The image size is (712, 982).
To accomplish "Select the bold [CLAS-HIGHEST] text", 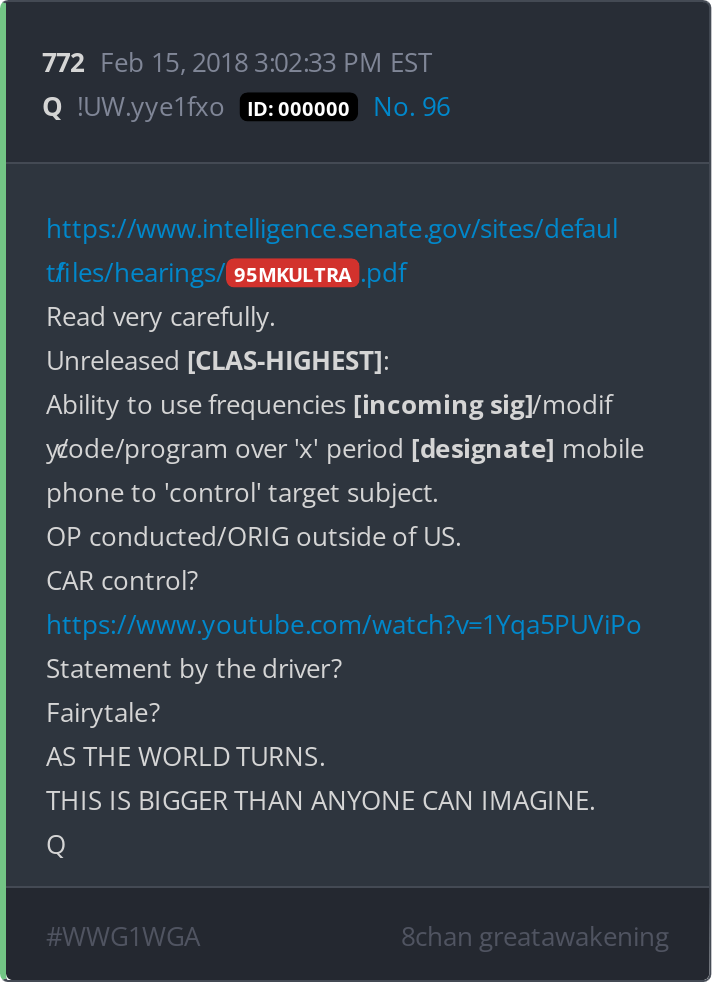I will tap(285, 361).
